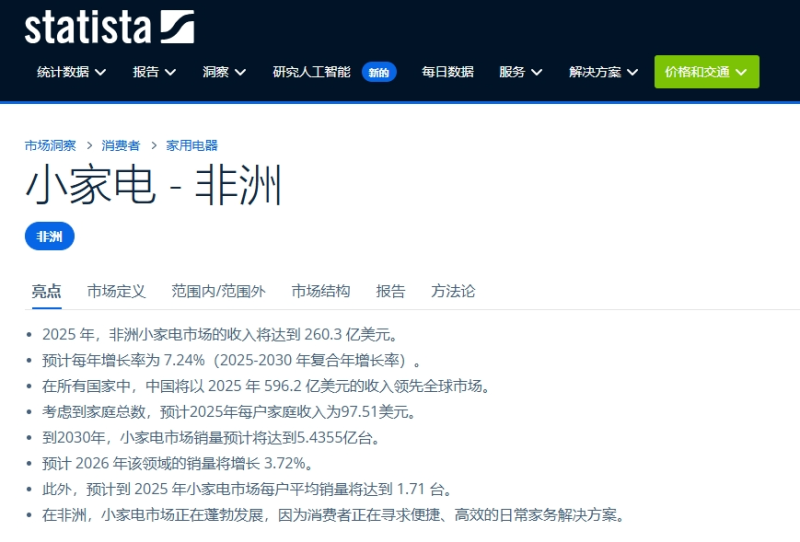
Task: Click the 新的 badge beside 研究人工智能
Action: click(379, 72)
